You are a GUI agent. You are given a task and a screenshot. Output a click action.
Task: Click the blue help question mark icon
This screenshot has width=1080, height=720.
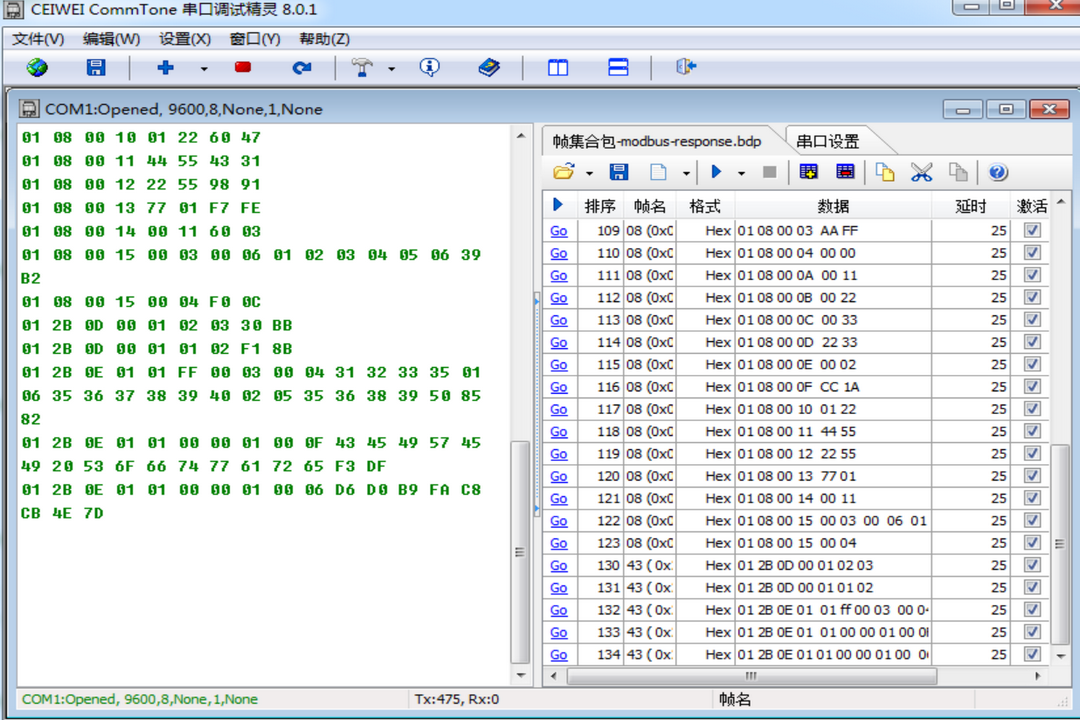(x=997, y=172)
